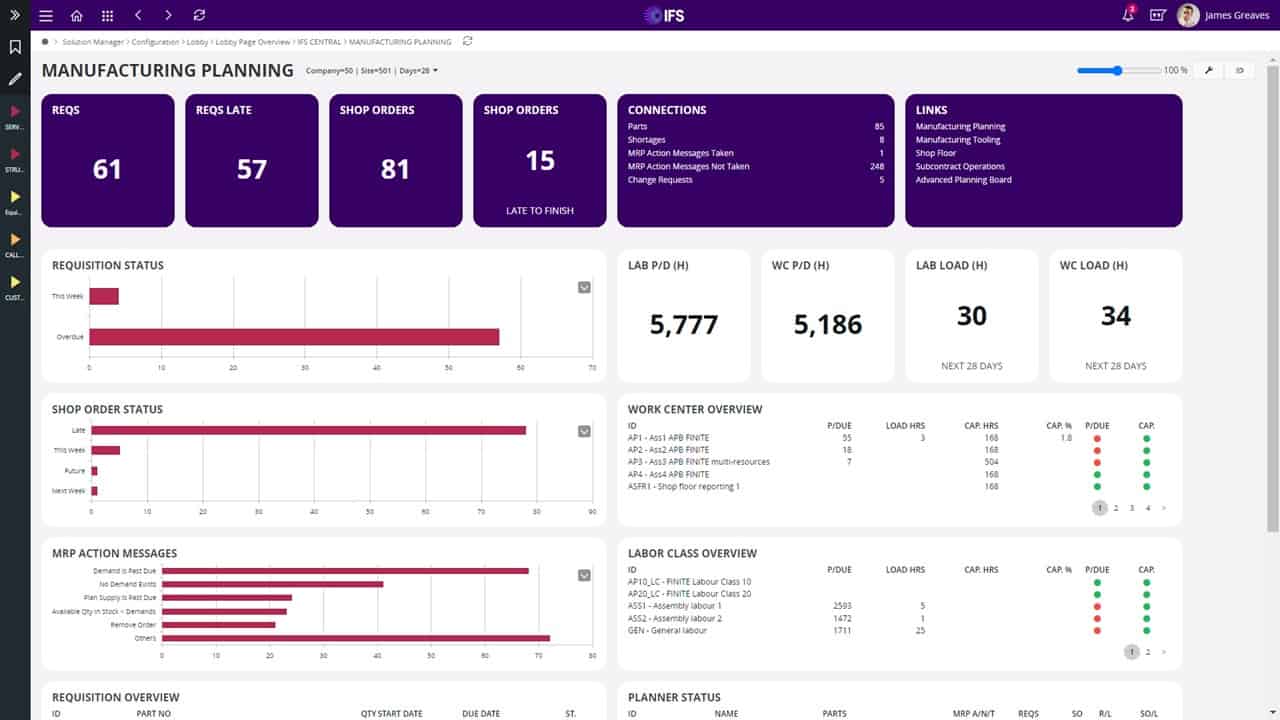Expand the Requisition Status chart dropdown
Screen dimensions: 1280x720
click(x=584, y=288)
